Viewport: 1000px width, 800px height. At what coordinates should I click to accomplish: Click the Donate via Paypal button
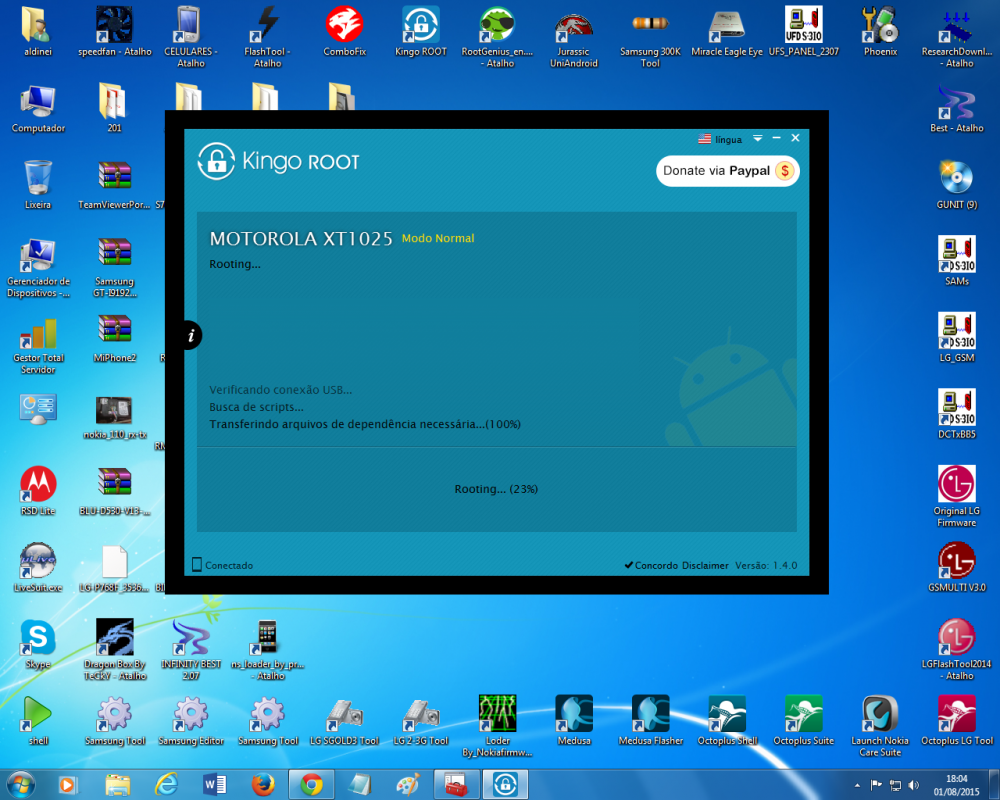tap(727, 171)
